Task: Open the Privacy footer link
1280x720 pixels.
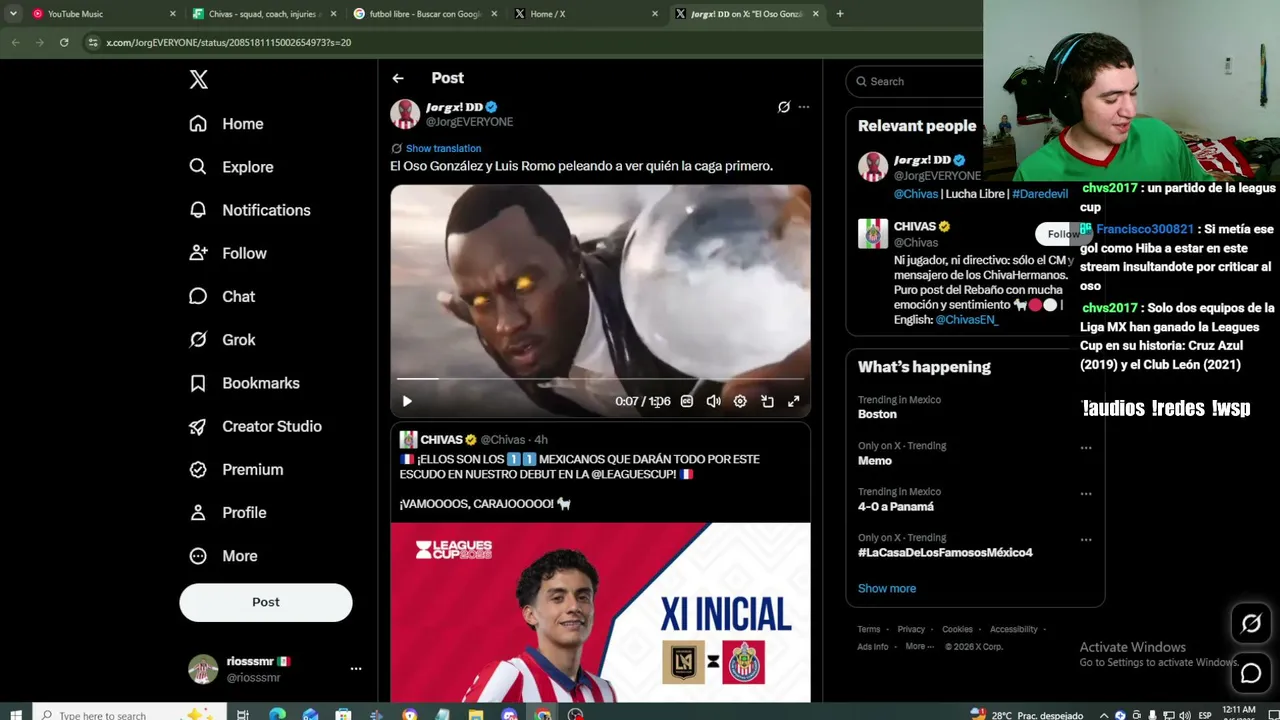Action: pyautogui.click(x=911, y=630)
